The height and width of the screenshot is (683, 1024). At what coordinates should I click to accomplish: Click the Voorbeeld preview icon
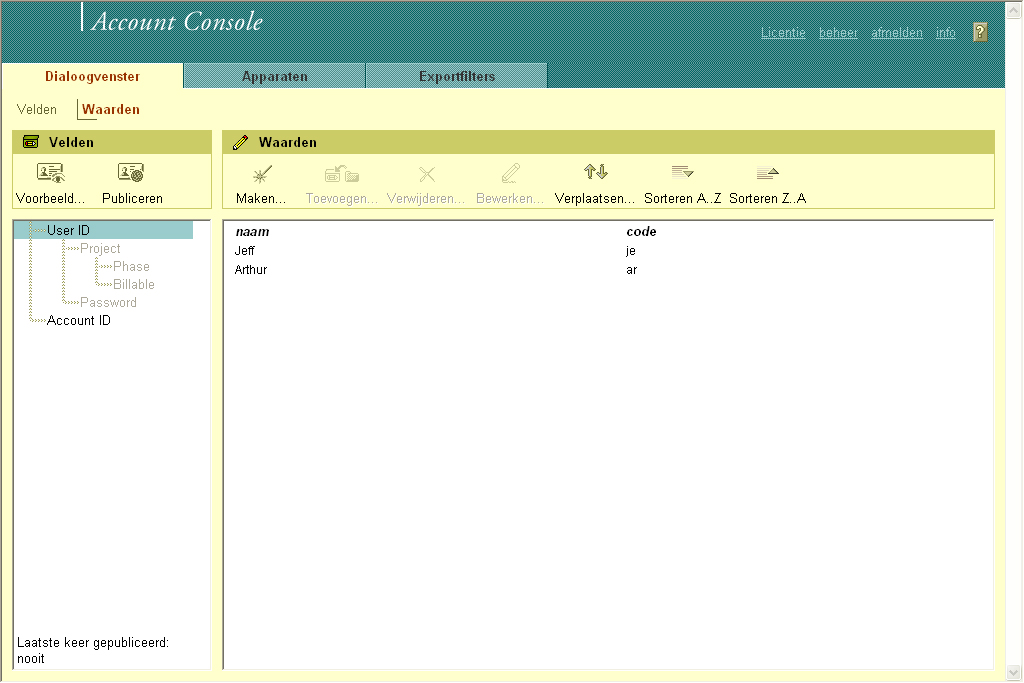pos(50,174)
